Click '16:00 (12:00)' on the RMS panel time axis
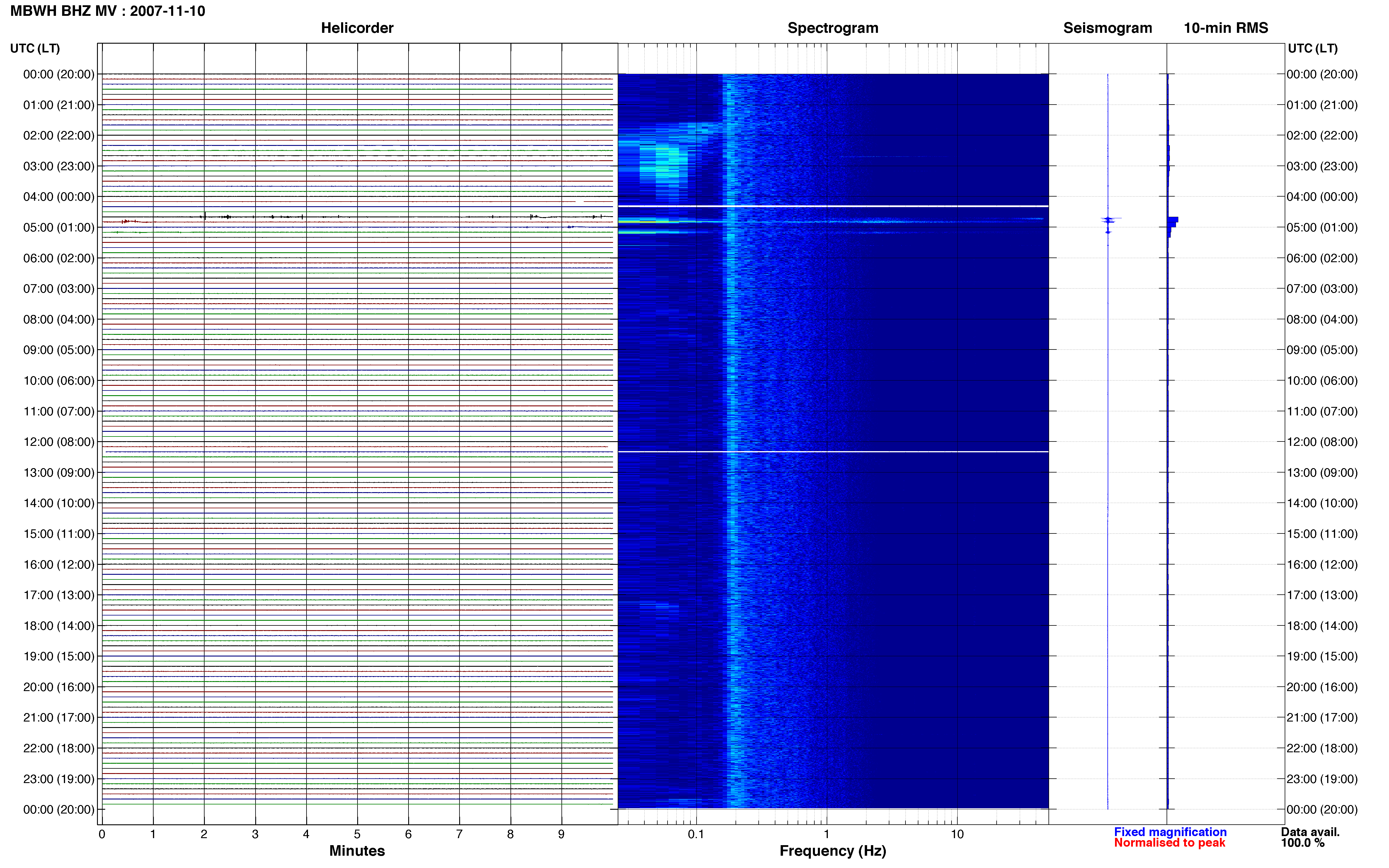The width and height of the screenshot is (1389, 868). coord(1322,564)
